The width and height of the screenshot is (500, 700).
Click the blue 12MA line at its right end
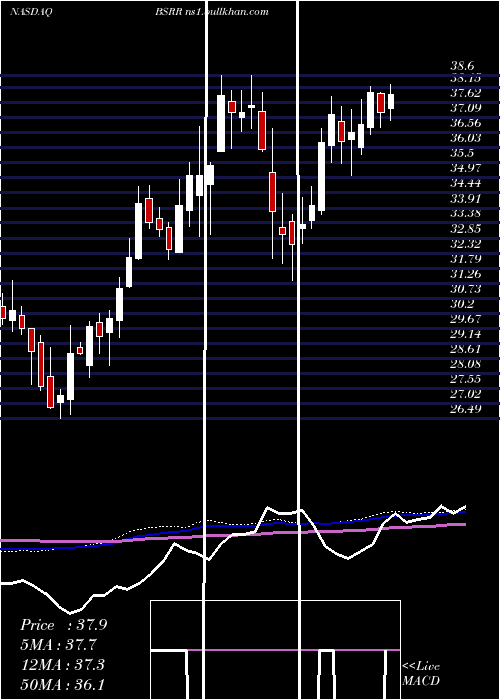(x=463, y=512)
